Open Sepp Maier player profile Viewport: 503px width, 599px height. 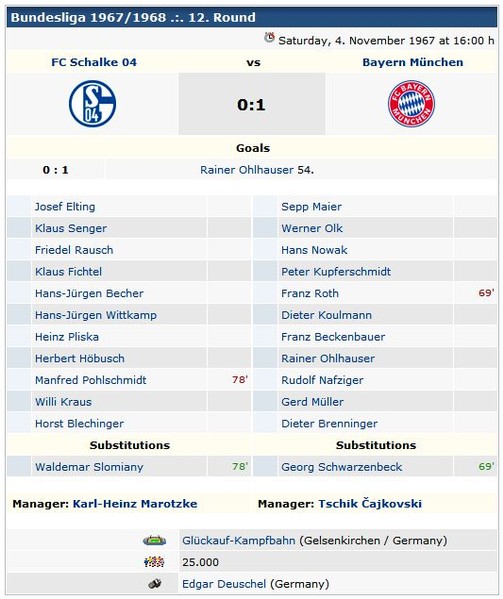click(311, 207)
